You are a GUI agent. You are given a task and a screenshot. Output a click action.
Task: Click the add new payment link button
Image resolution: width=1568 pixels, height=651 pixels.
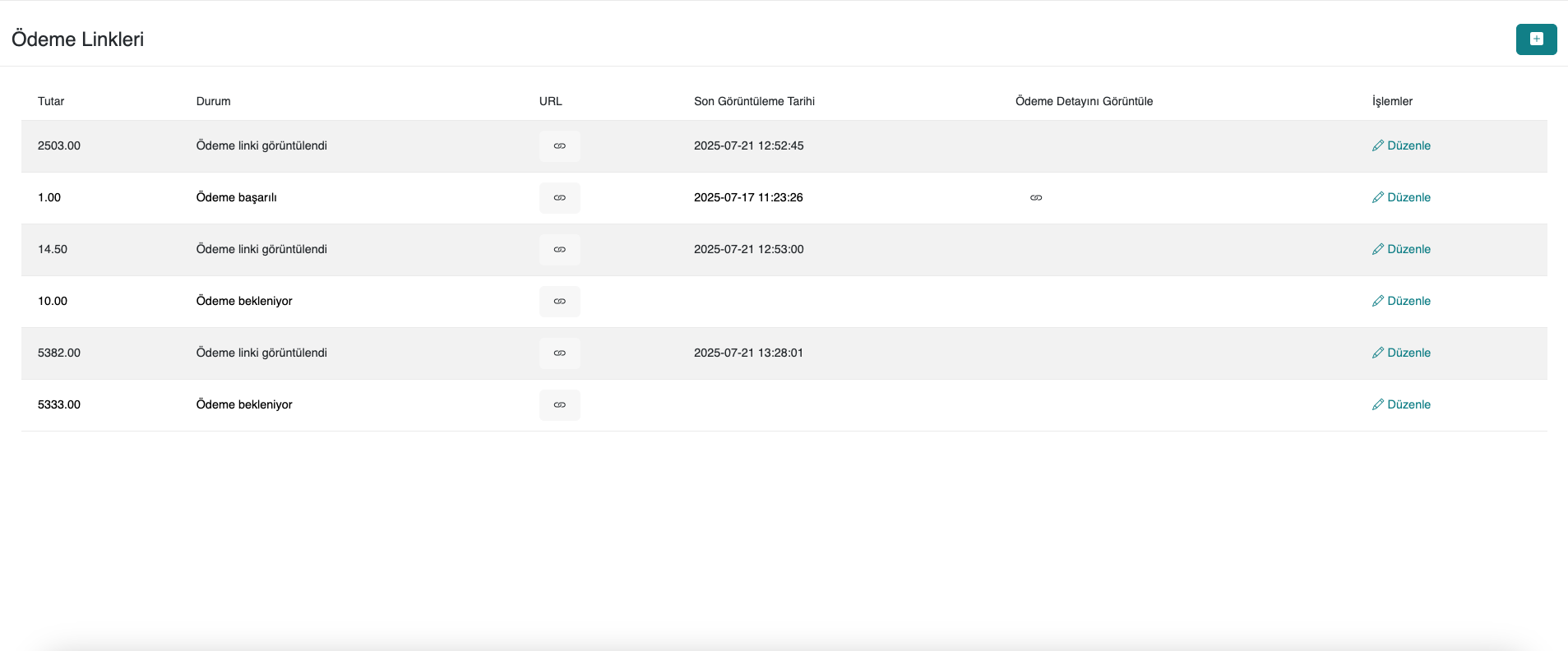coord(1535,39)
